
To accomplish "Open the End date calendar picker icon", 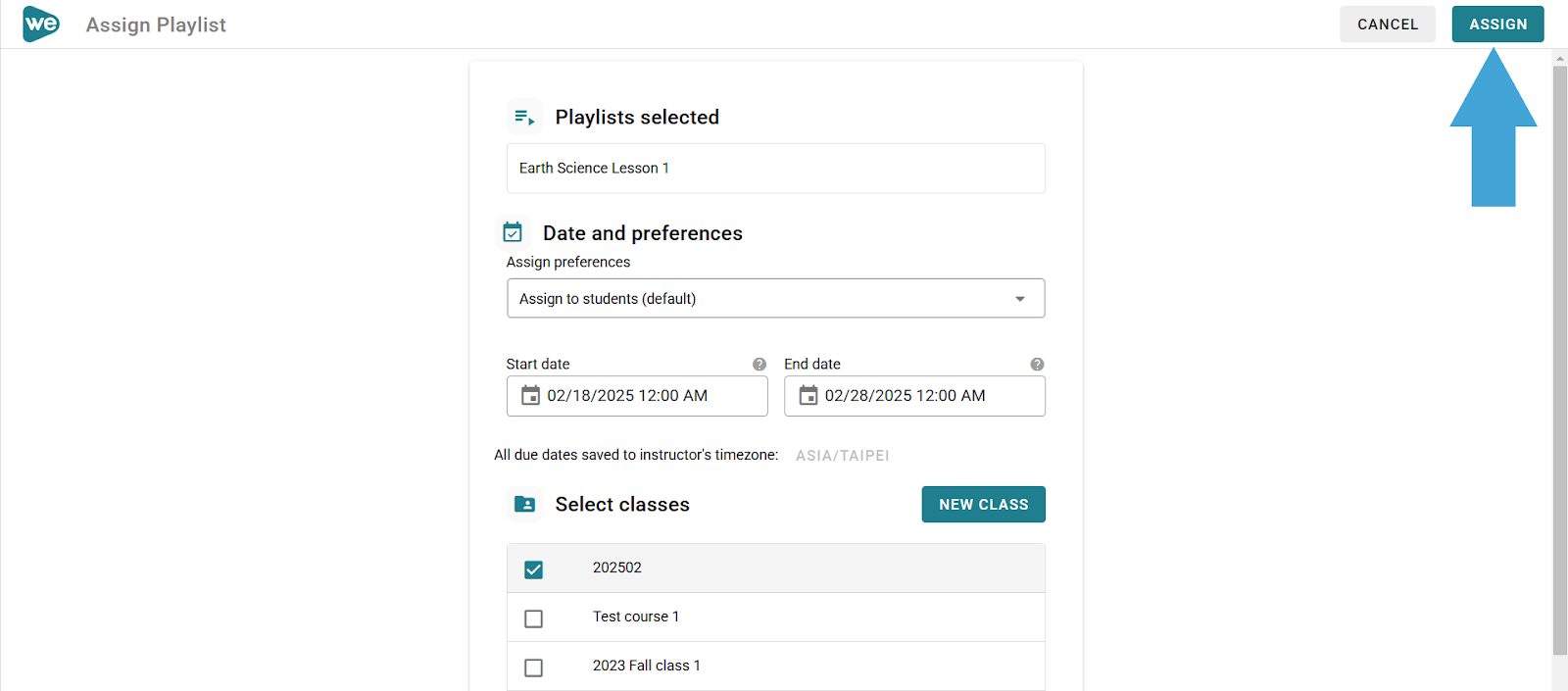I will 808,396.
